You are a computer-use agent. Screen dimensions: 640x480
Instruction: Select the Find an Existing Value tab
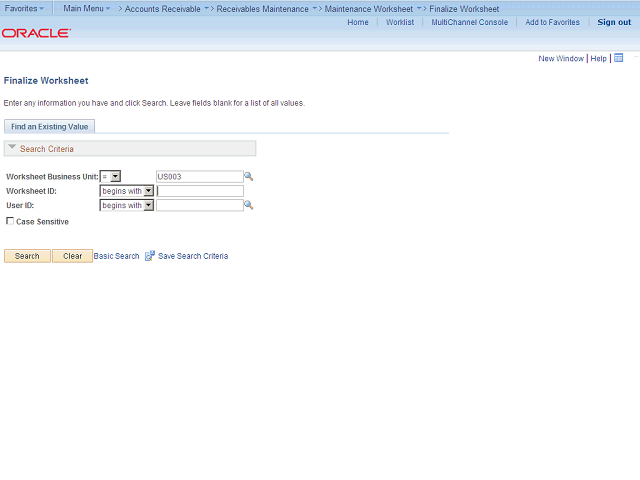(x=49, y=127)
